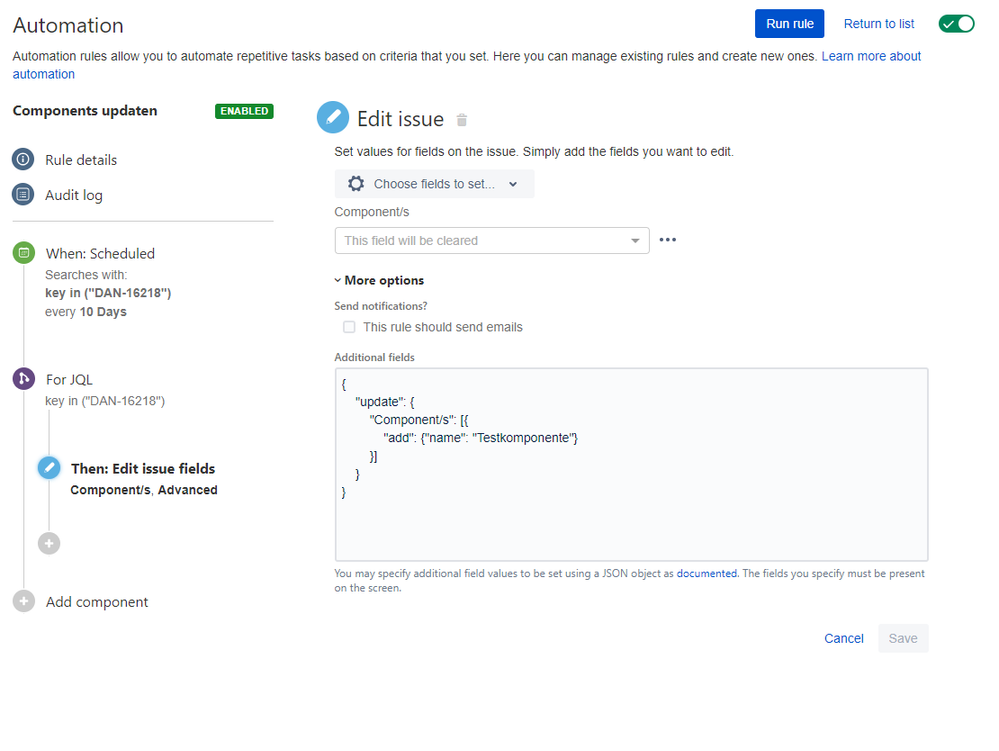Open the 'Choose fields to set...' dropdown
Image resolution: width=999 pixels, height=751 pixels.
(434, 184)
